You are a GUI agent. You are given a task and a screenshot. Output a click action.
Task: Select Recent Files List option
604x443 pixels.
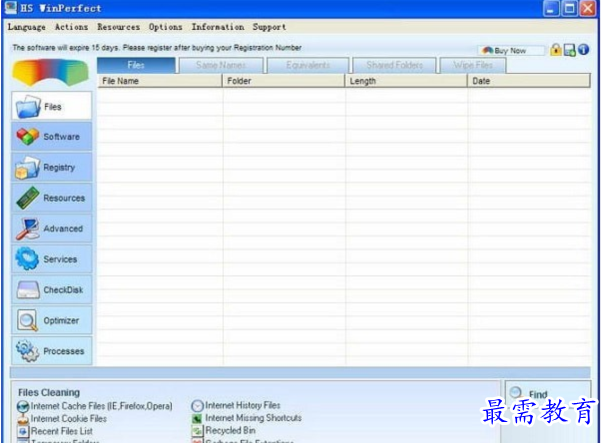click(x=55, y=431)
